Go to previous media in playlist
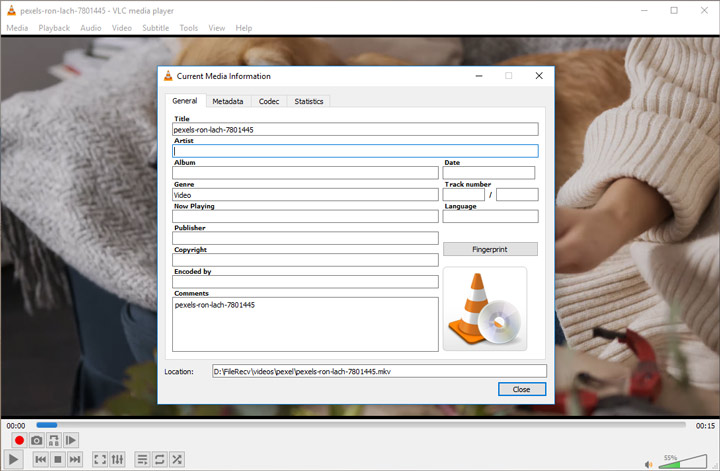The image size is (720, 471). (x=40, y=459)
